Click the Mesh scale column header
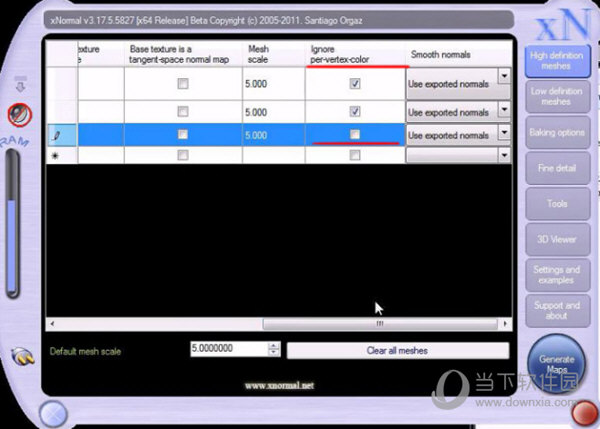600x429 pixels. click(274, 54)
